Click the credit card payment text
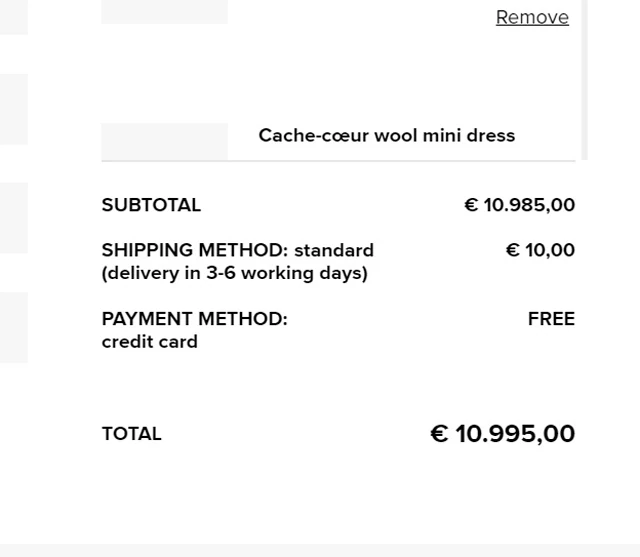This screenshot has width=640, height=557. coord(149,342)
